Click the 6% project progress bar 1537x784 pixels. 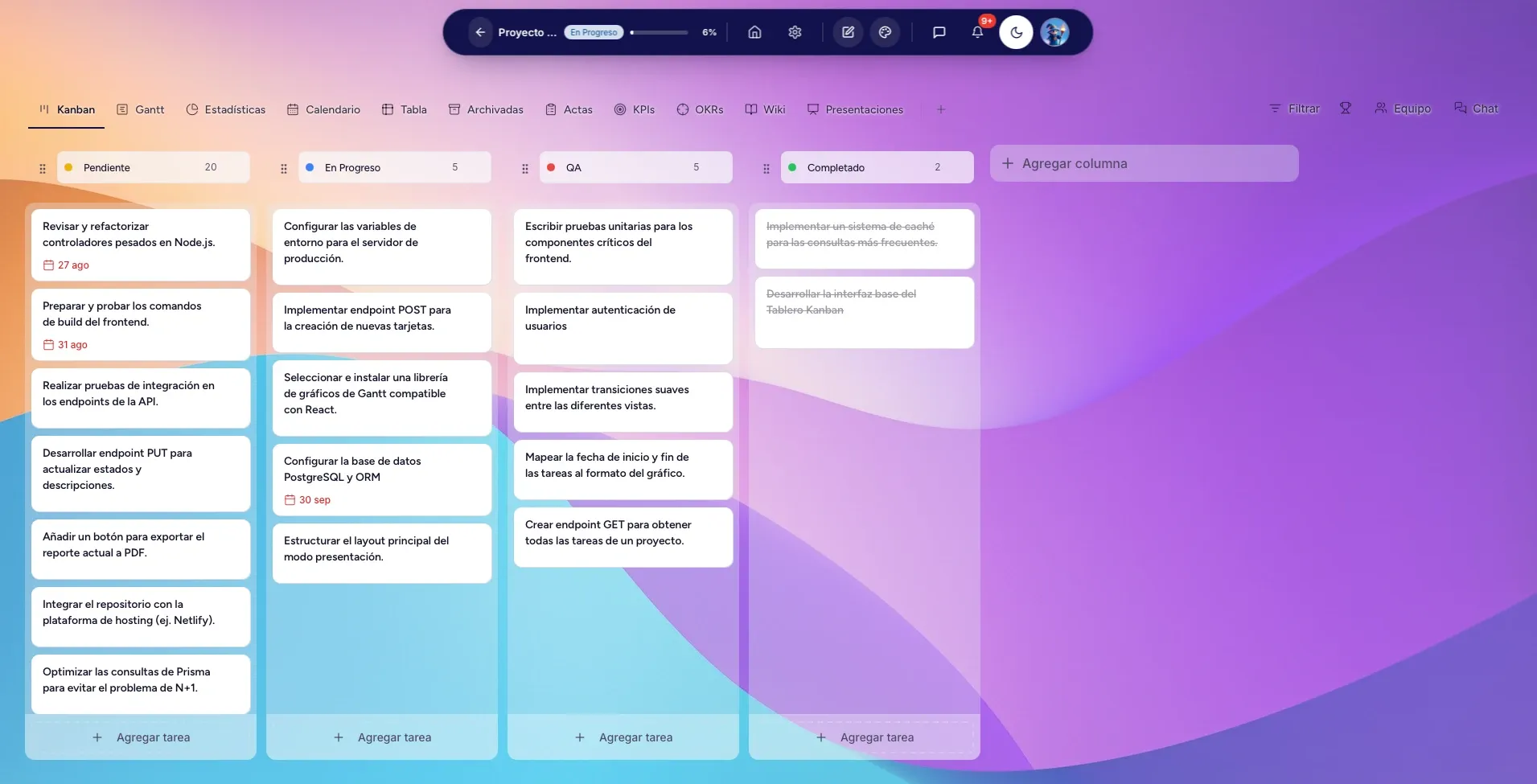[660, 32]
